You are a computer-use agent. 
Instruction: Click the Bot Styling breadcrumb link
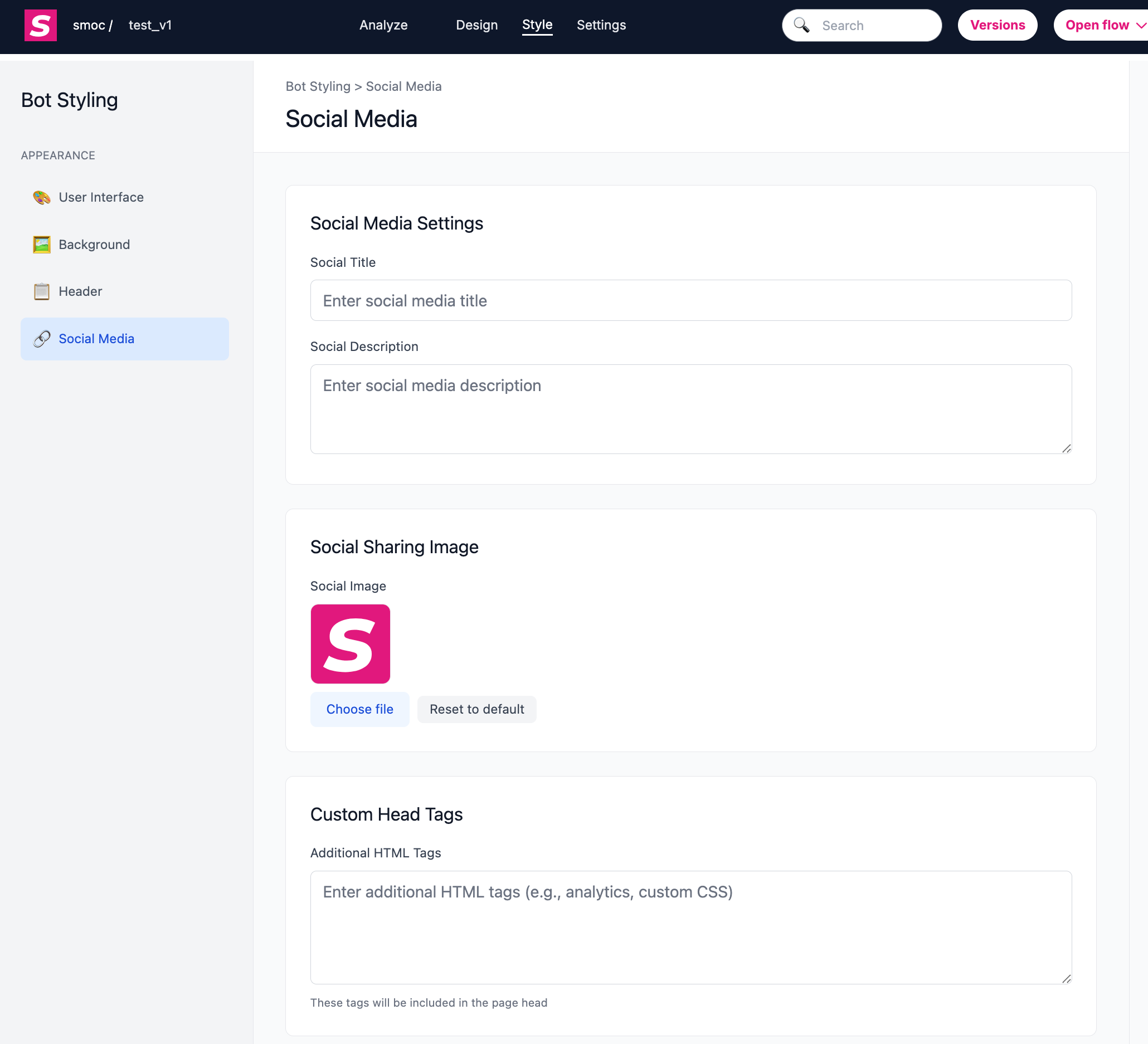318,86
